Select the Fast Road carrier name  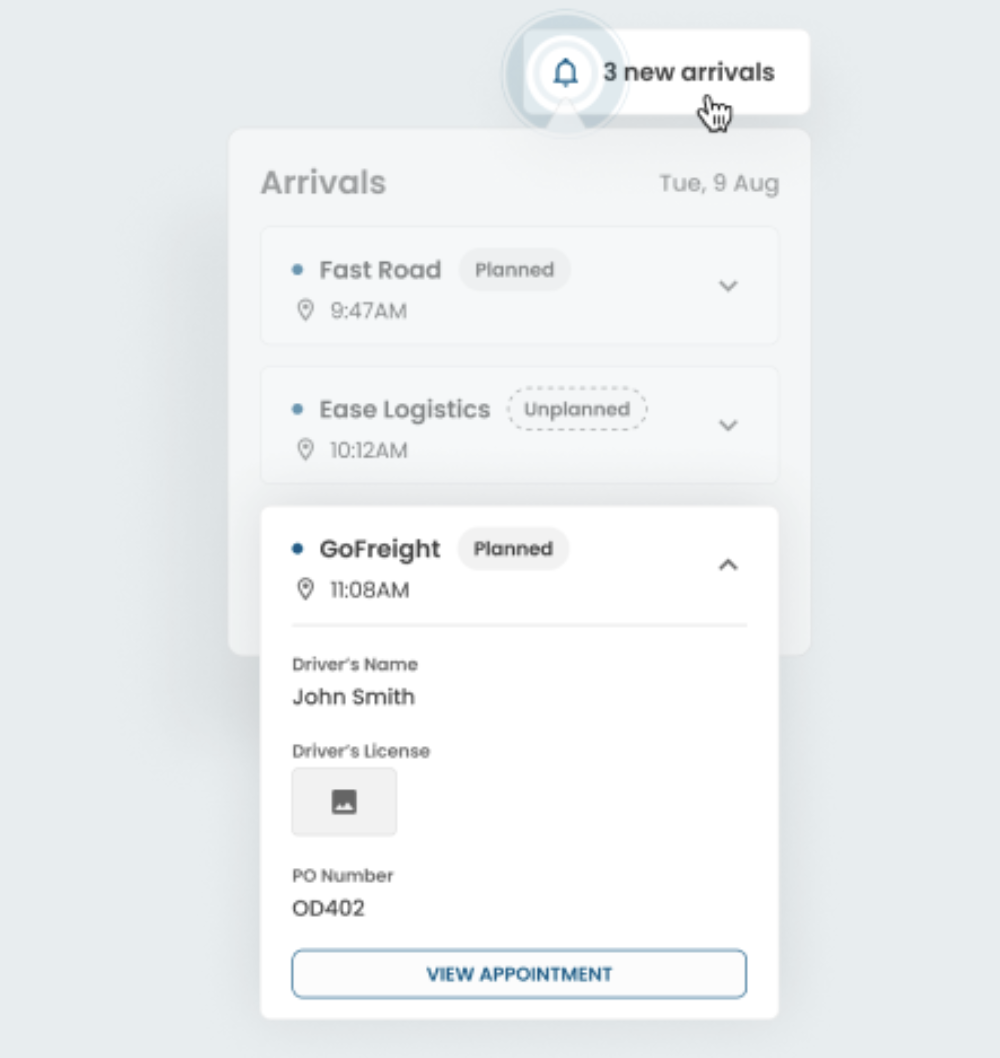click(380, 270)
